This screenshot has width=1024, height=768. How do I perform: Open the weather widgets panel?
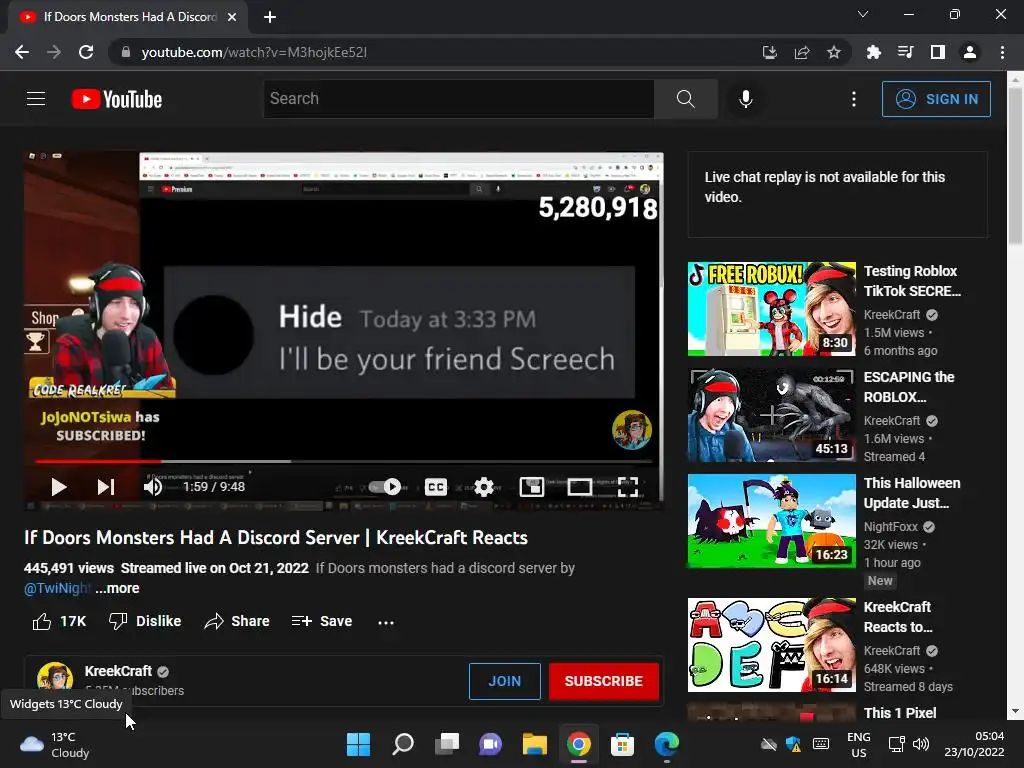pos(55,744)
